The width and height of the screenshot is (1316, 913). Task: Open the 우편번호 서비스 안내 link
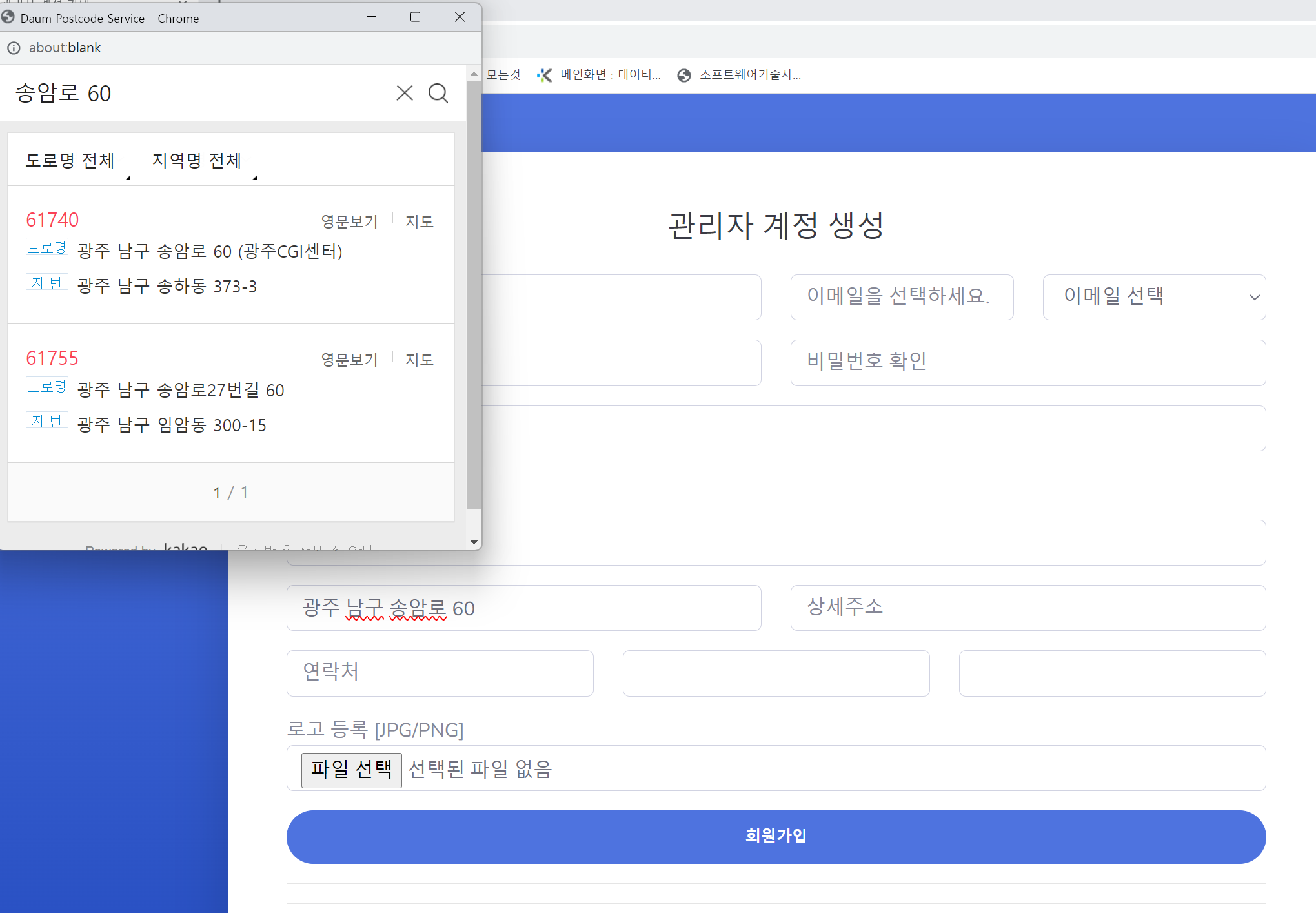point(307,548)
